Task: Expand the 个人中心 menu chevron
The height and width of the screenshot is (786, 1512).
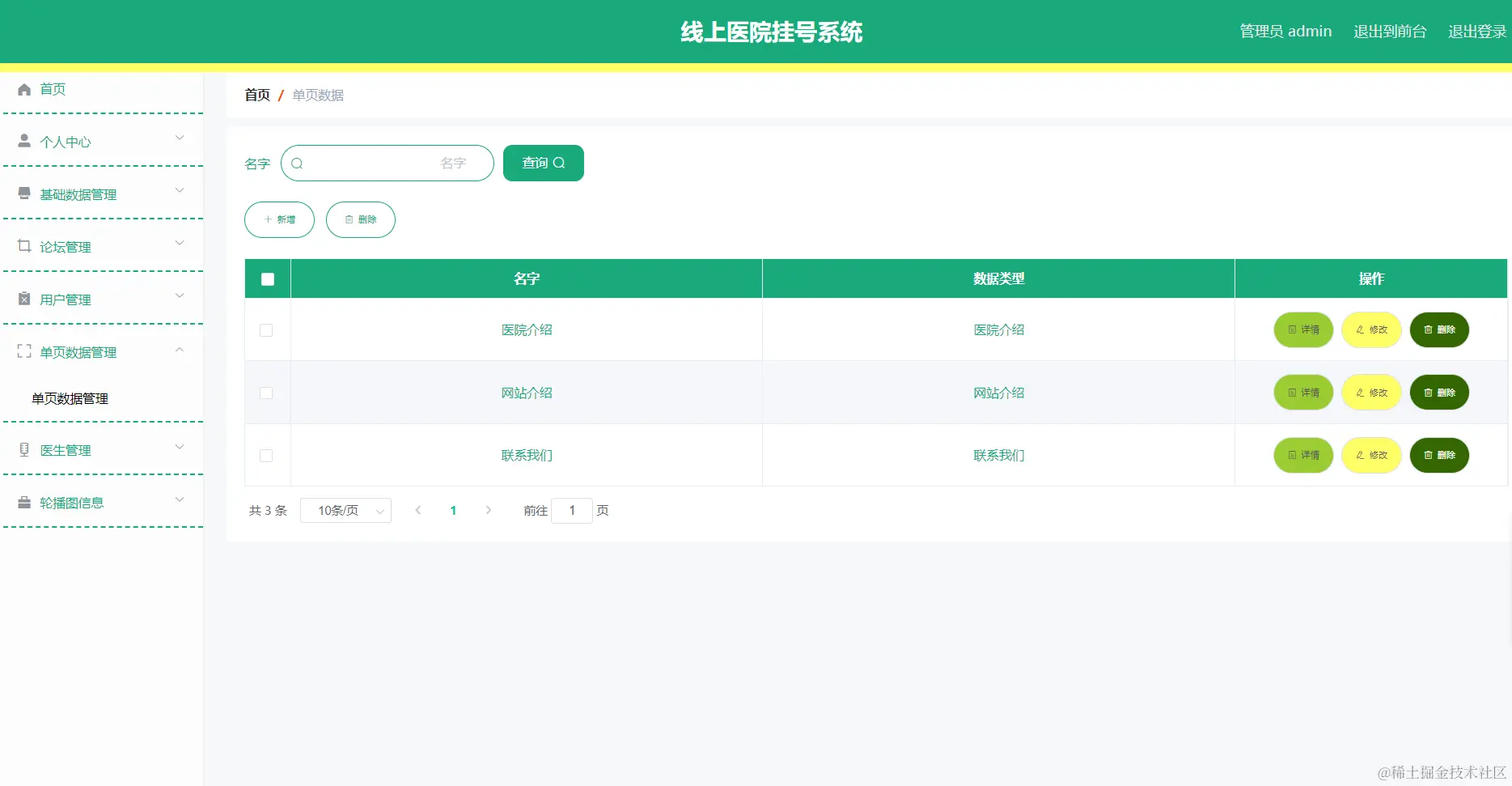Action: tap(180, 138)
